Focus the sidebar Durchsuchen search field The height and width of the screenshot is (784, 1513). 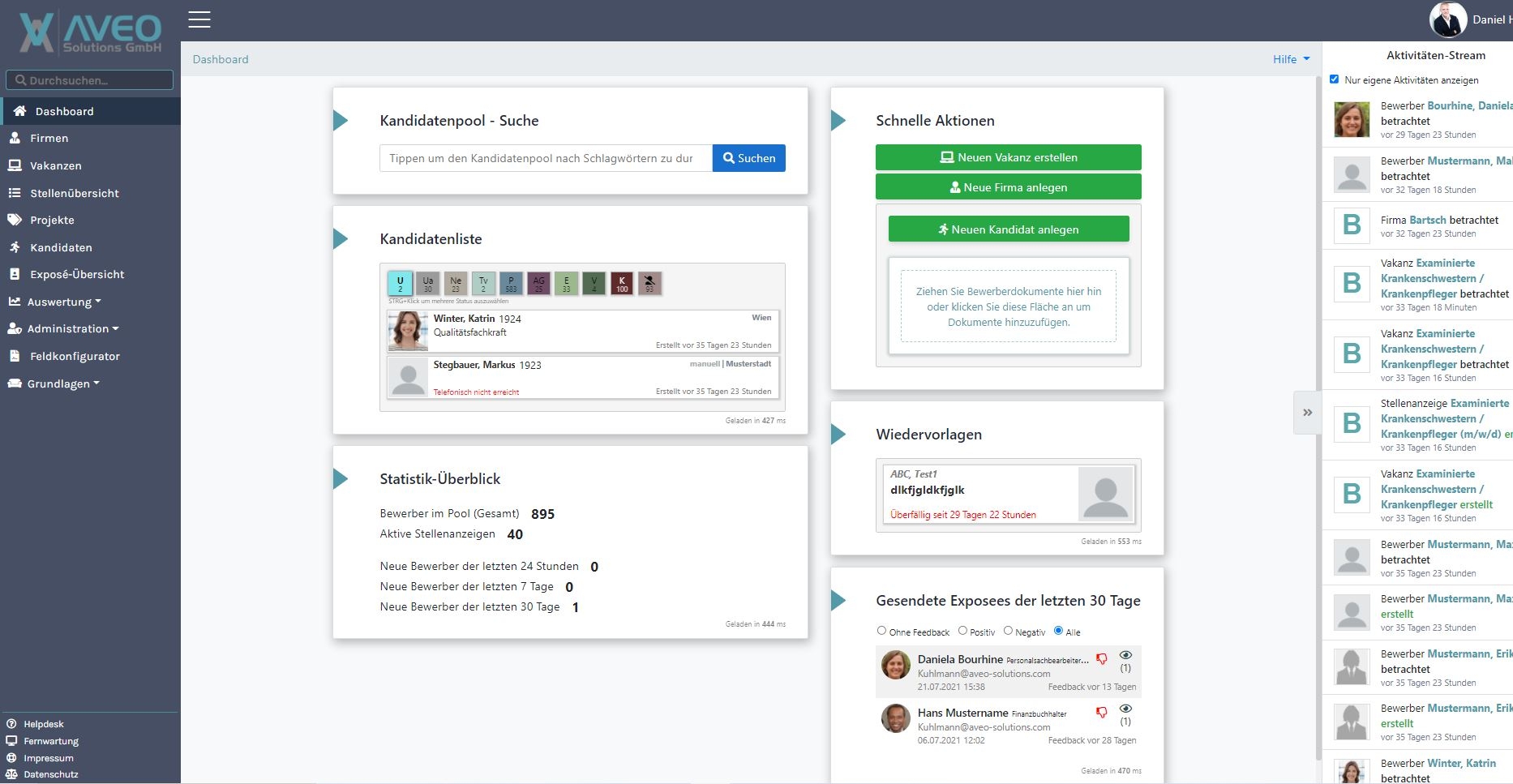coord(90,80)
